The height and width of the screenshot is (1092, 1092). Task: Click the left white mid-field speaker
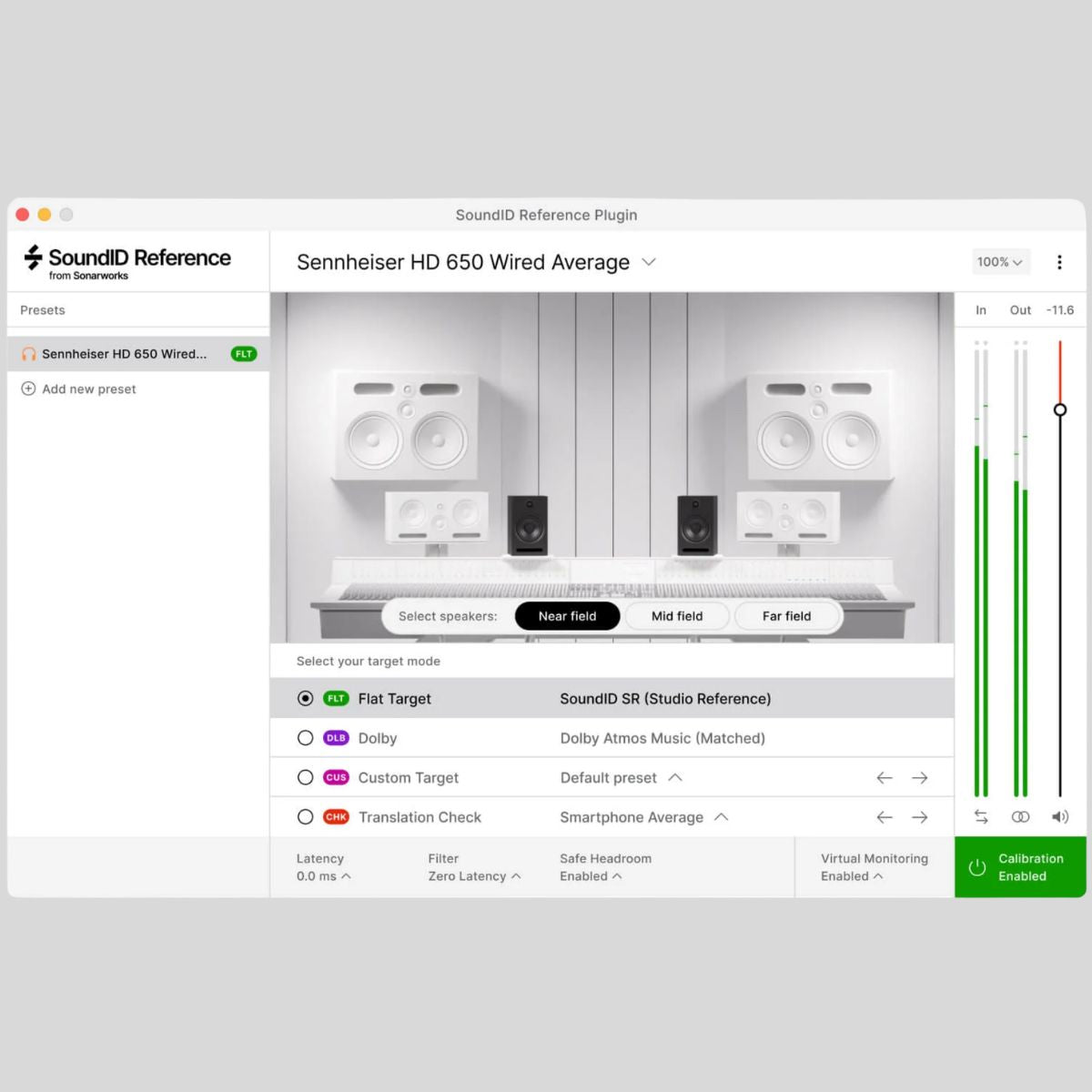point(437,517)
